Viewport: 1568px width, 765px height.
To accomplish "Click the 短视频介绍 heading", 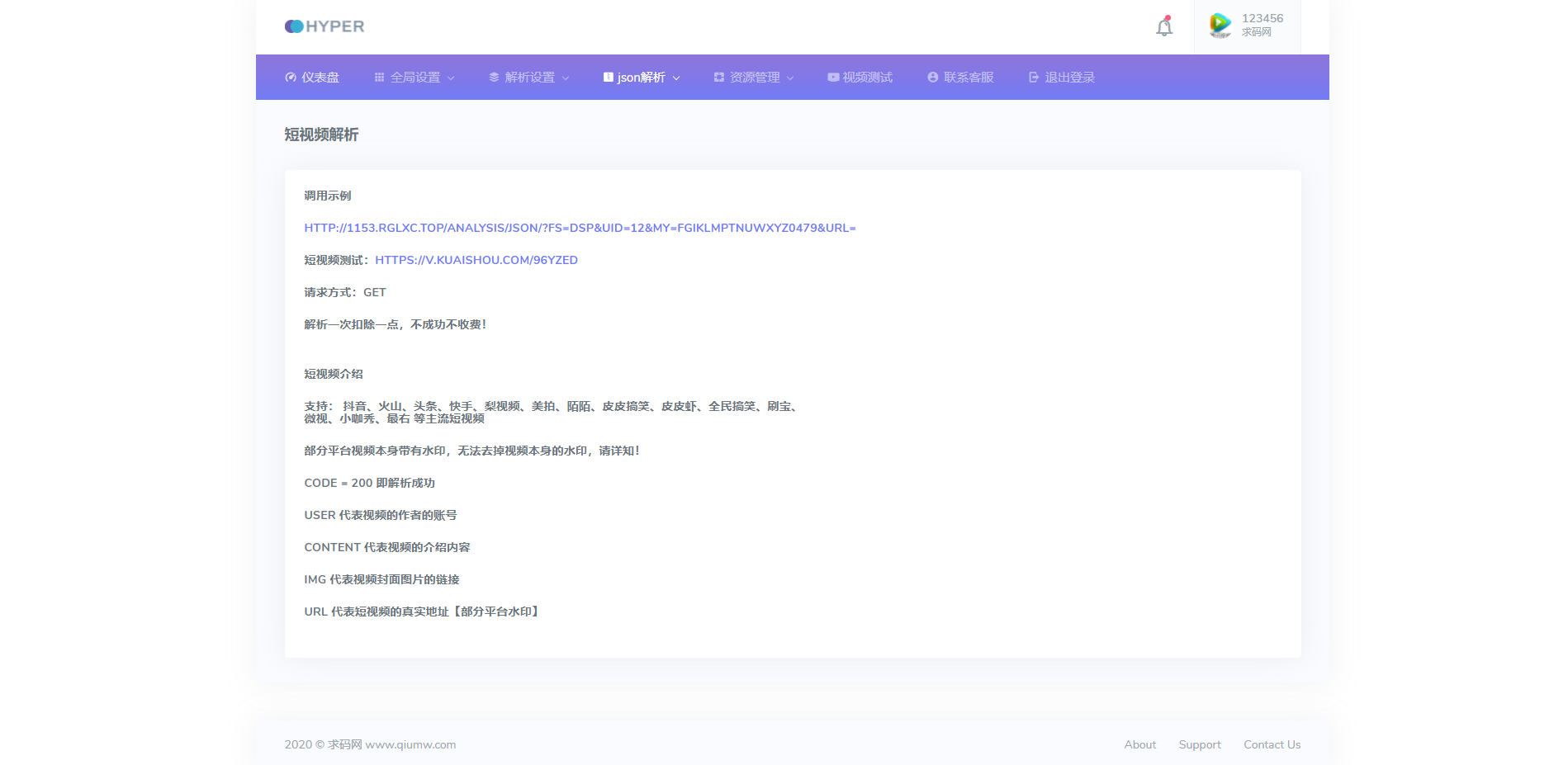I will click(334, 374).
